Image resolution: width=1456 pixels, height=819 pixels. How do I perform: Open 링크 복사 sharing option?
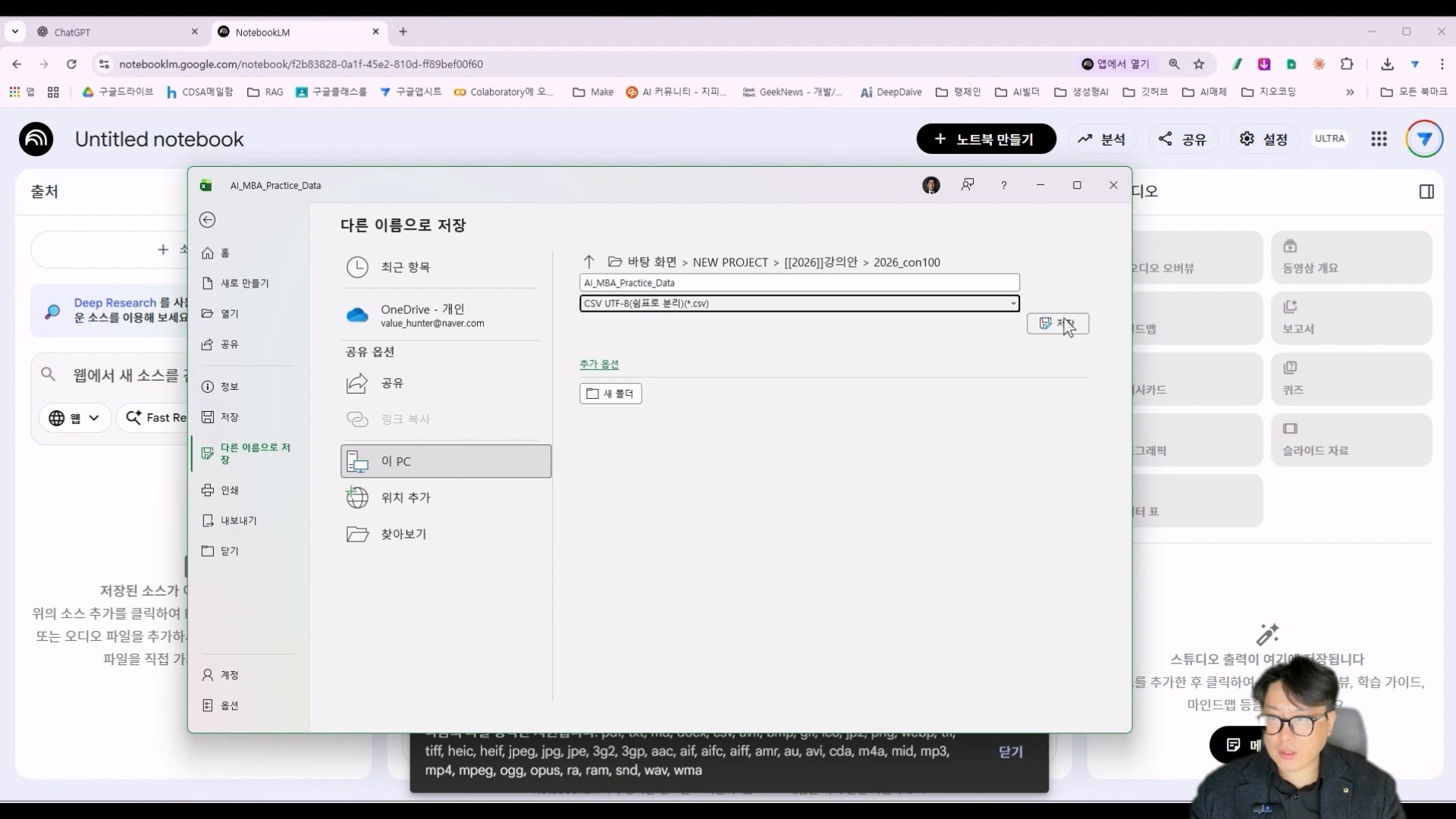[405, 419]
